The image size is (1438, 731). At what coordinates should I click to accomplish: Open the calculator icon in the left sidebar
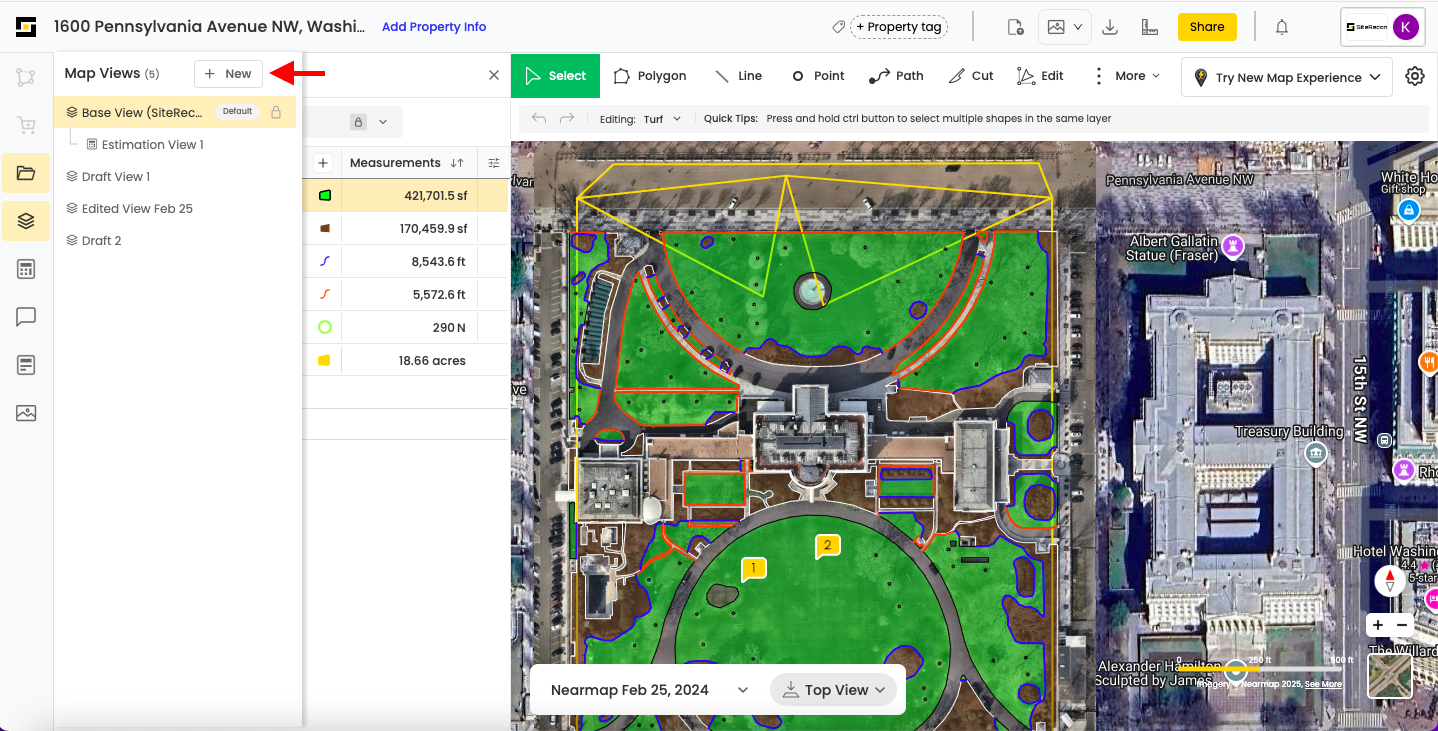26,269
